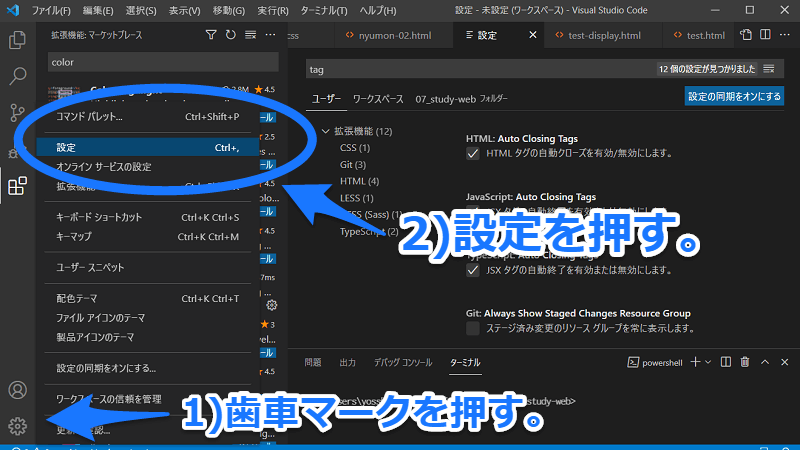Image resolution: width=800 pixels, height=450 pixels.
Task: Click the 設定の同期をオンにする button
Action: (733, 96)
